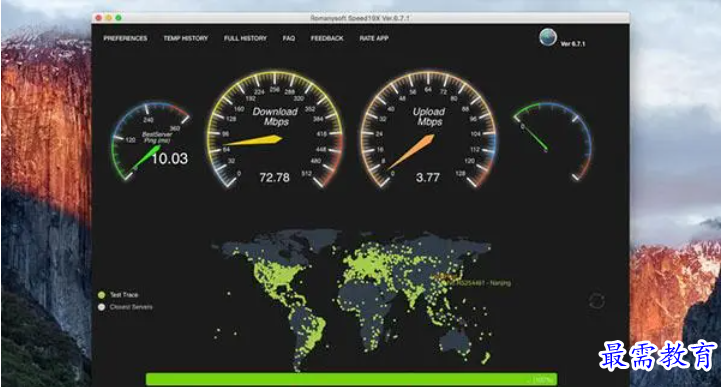
Task: Open FULL HISTORY
Action: click(245, 38)
